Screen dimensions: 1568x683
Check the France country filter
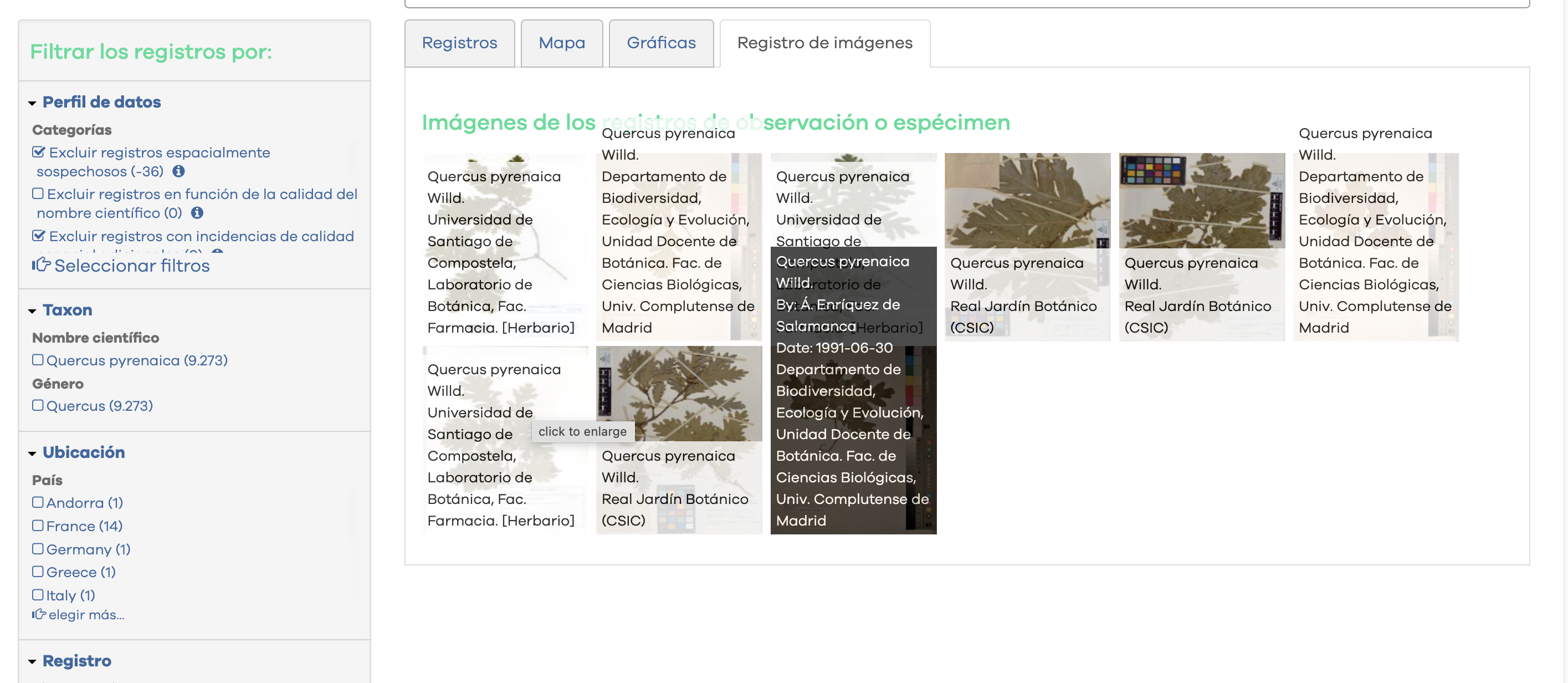38,526
